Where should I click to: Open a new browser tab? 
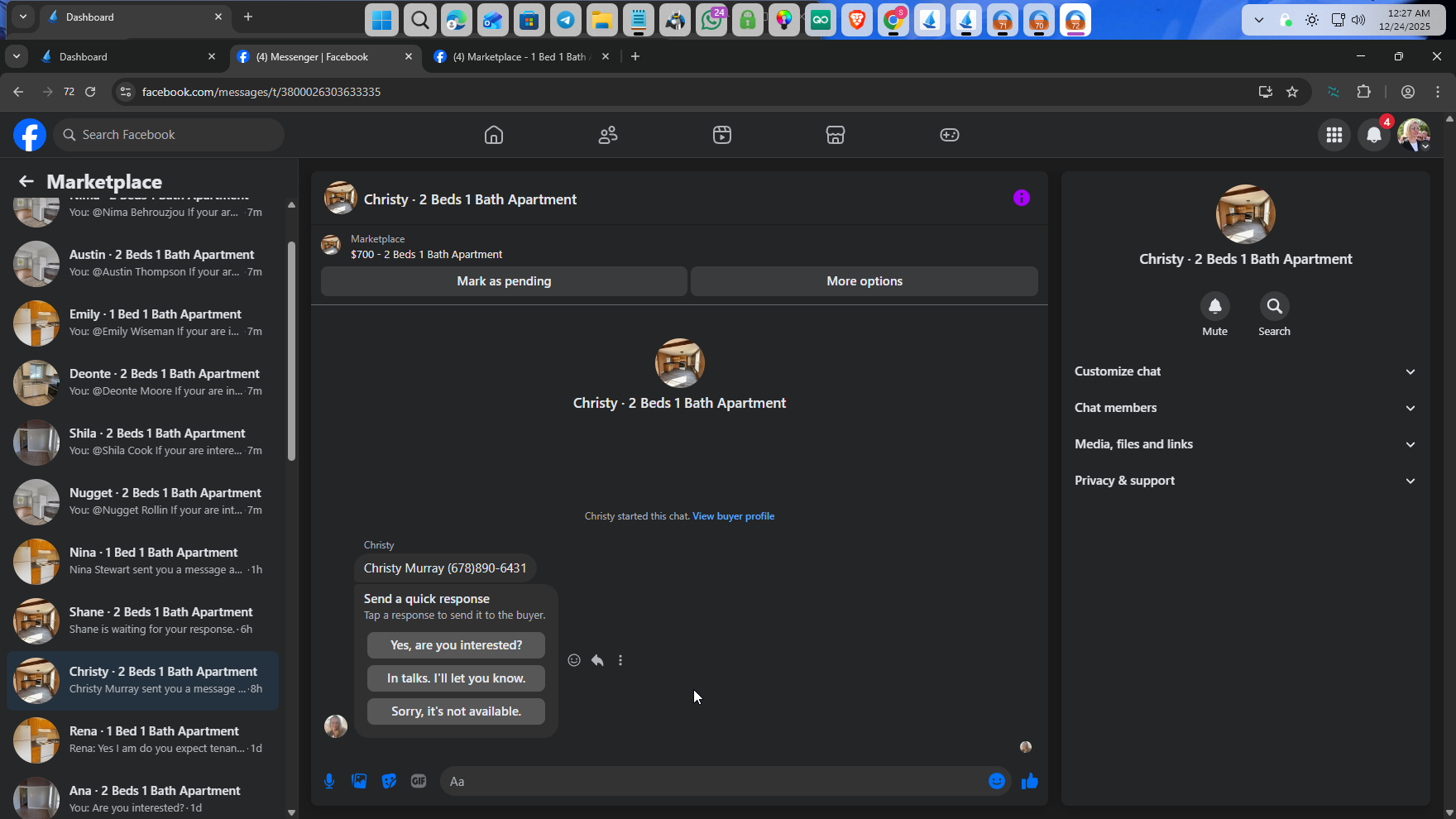pos(635,56)
